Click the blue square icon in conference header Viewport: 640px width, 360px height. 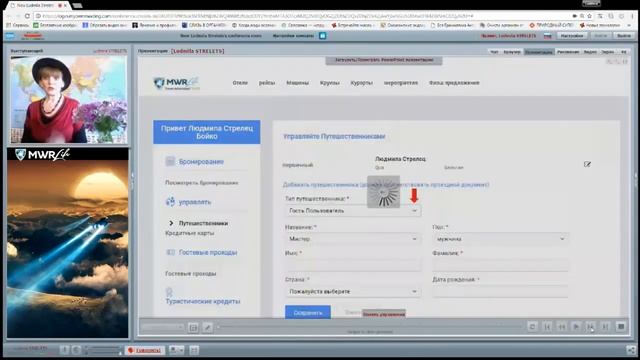(x=322, y=36)
